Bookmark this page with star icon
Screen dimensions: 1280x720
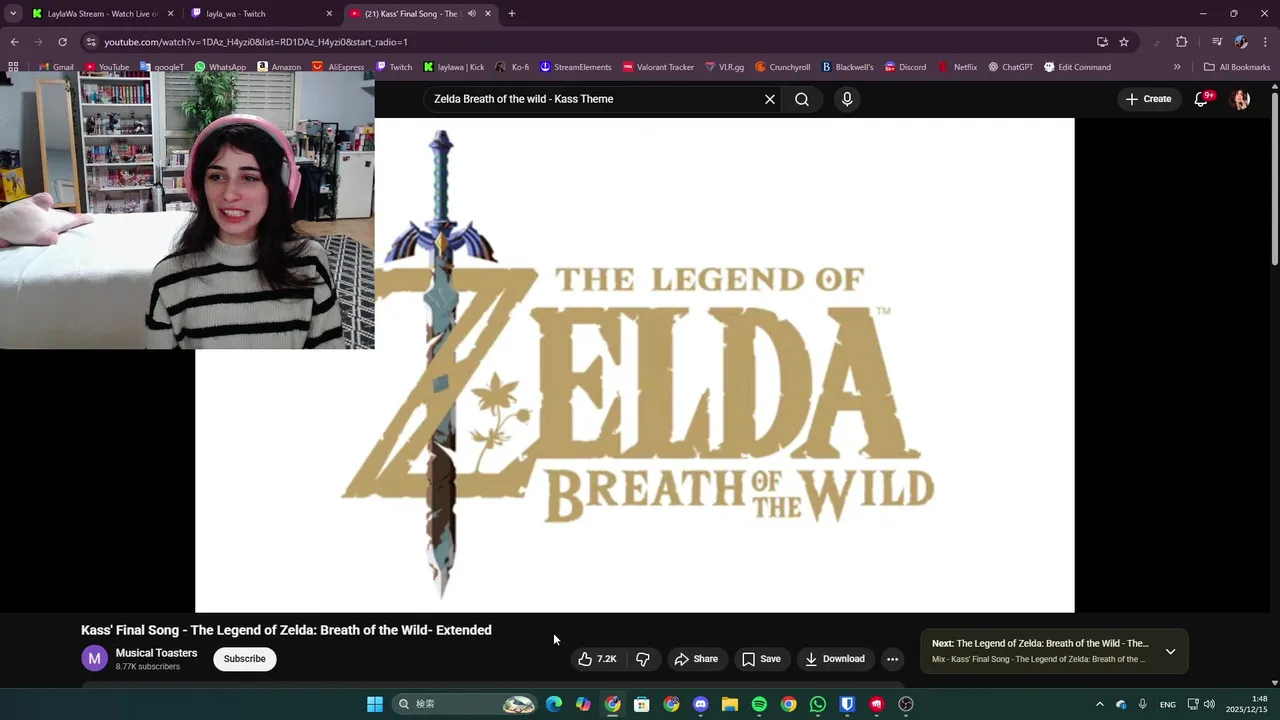point(1124,42)
